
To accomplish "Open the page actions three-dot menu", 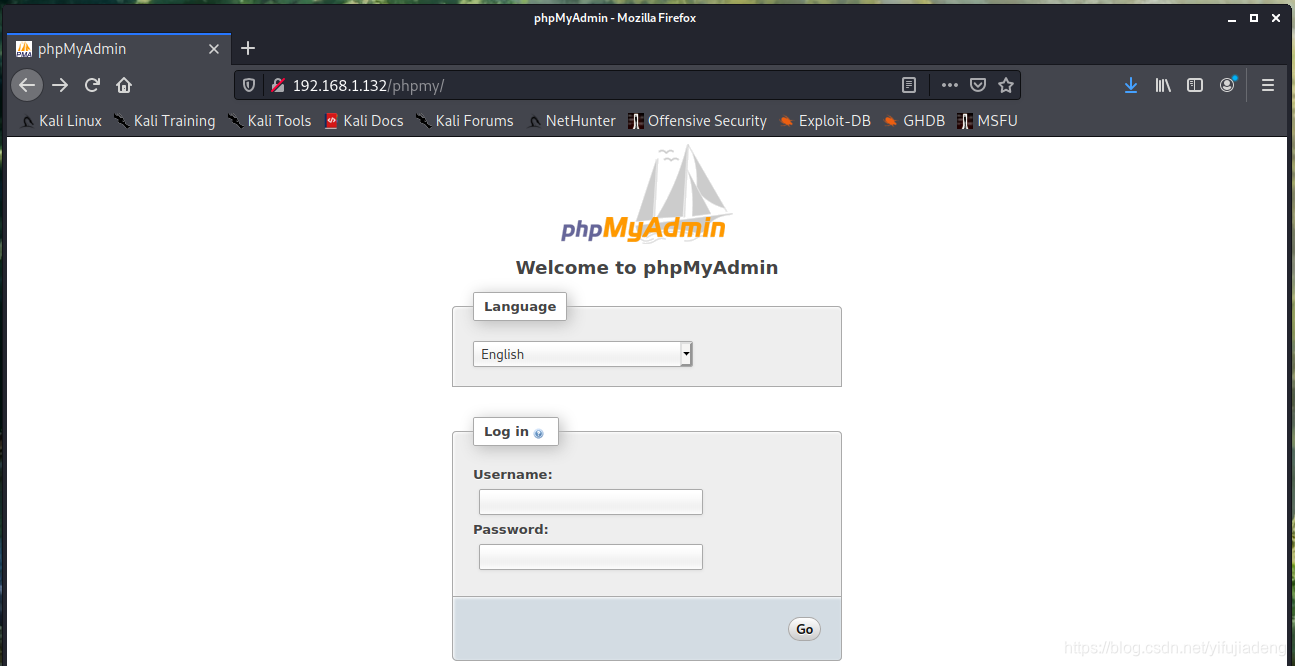I will click(950, 85).
